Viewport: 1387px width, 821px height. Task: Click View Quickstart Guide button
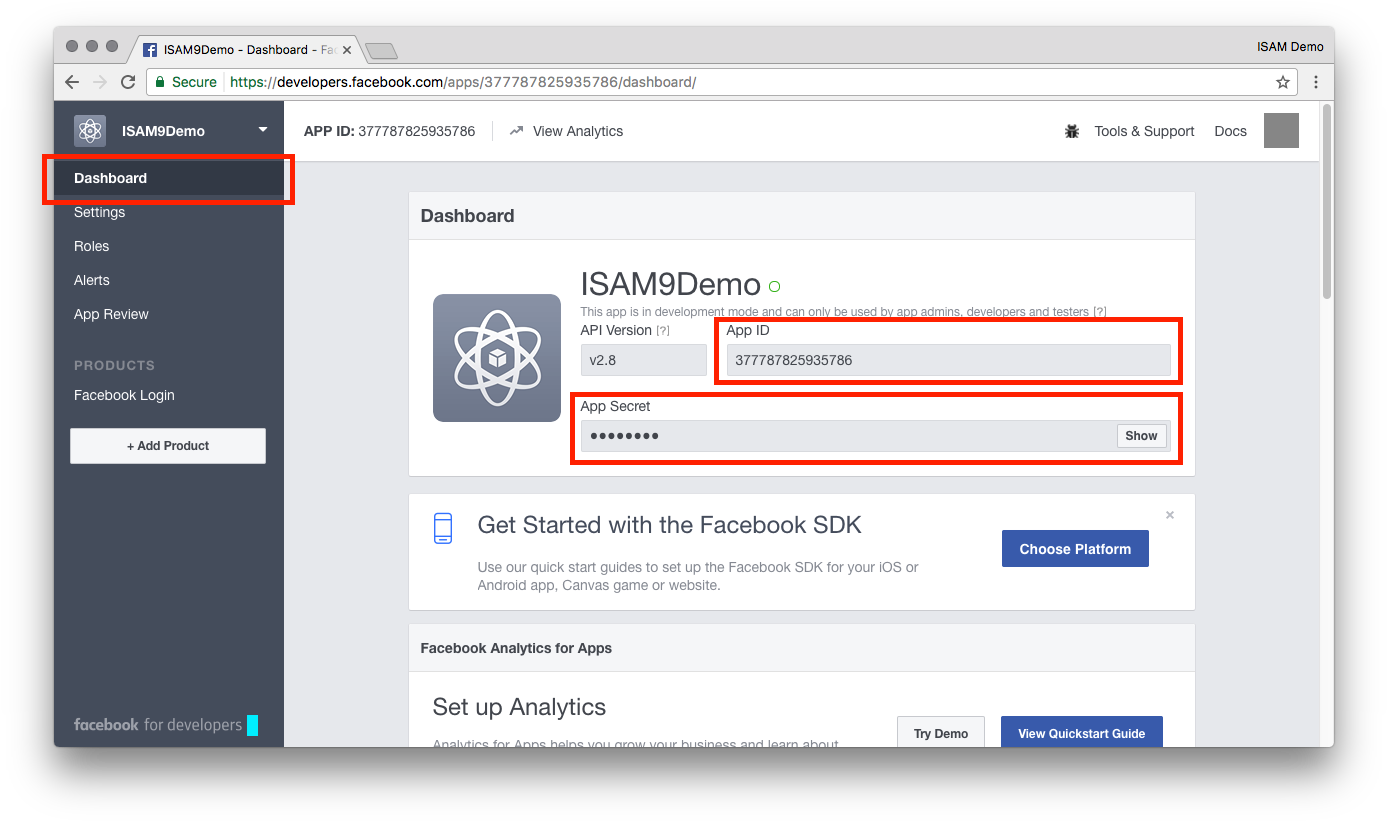1081,734
